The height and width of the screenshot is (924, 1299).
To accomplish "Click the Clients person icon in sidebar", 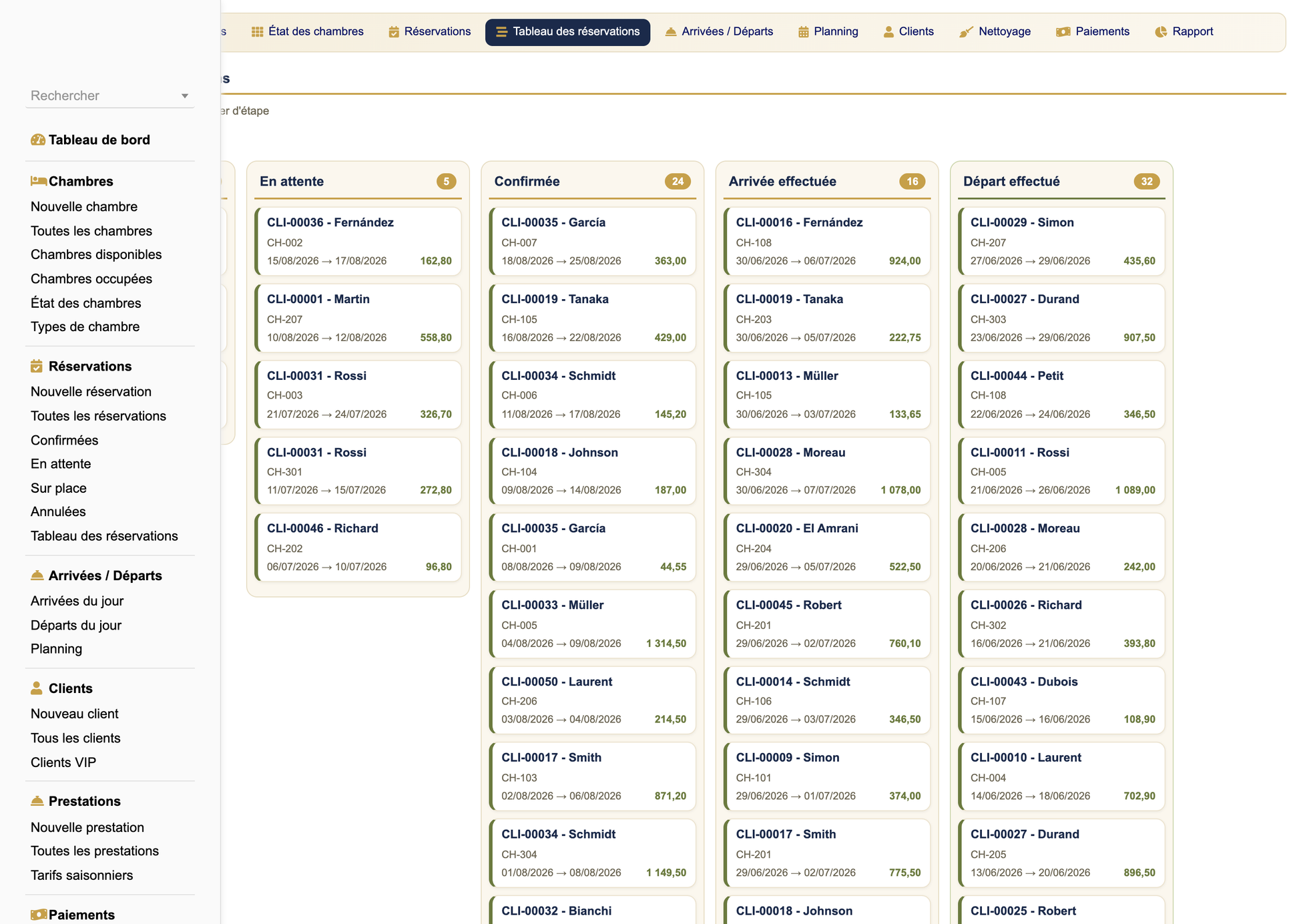I will [x=37, y=688].
